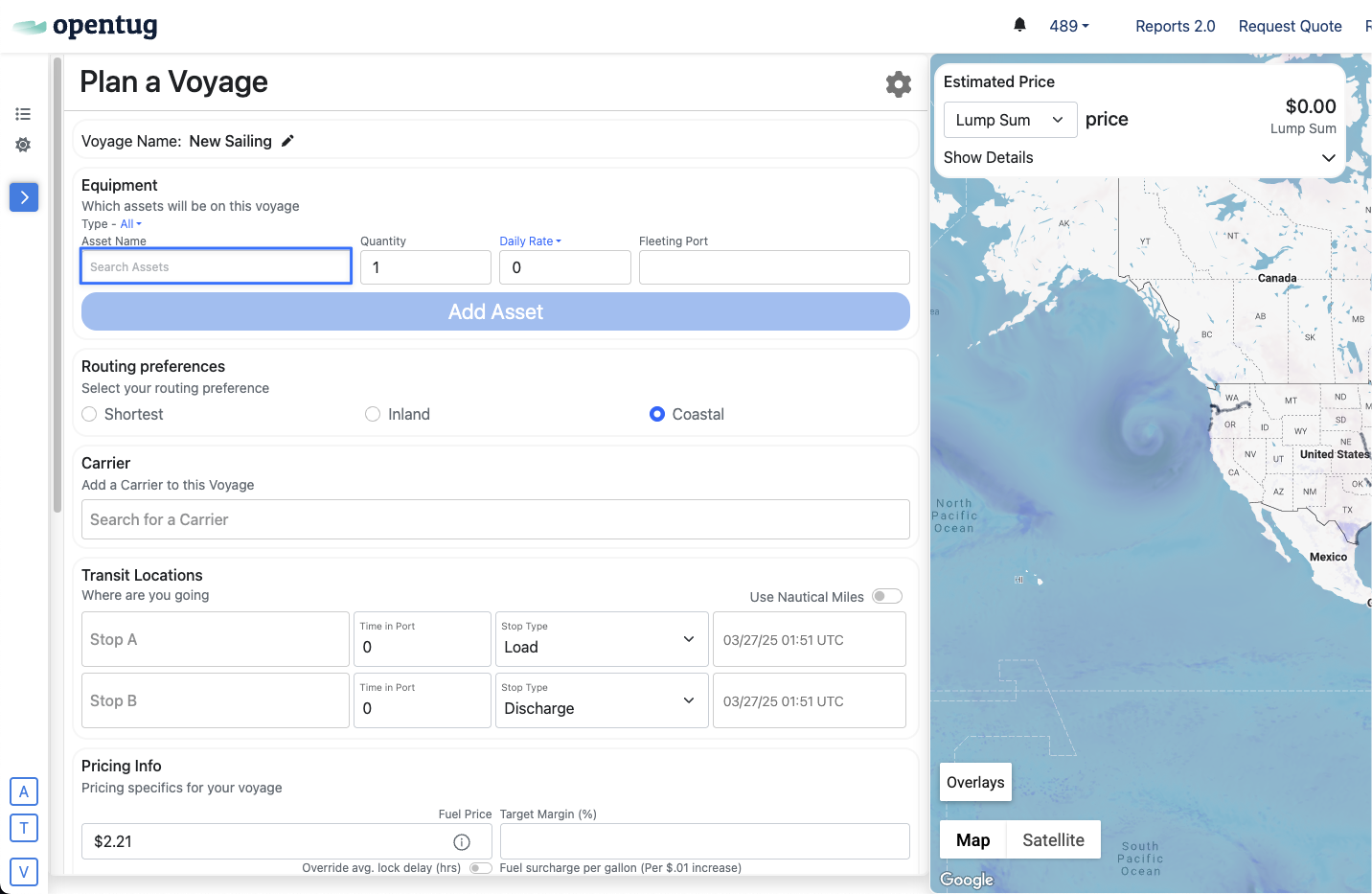Open Stop A stop type dropdown
This screenshot has width=1372, height=894.
601,639
